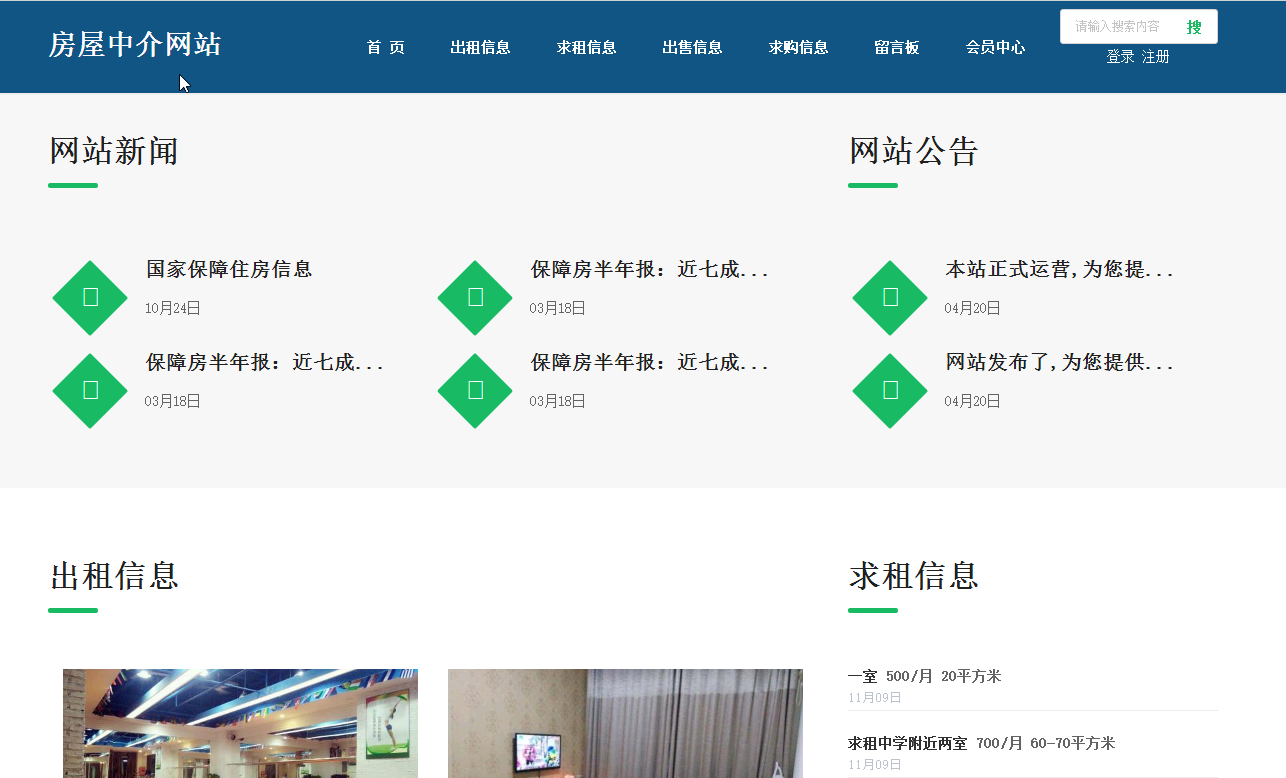Image resolution: width=1286 pixels, height=778 pixels.
Task: Click the diamond icon beside 国家保障住房信息
Action: (x=90, y=298)
